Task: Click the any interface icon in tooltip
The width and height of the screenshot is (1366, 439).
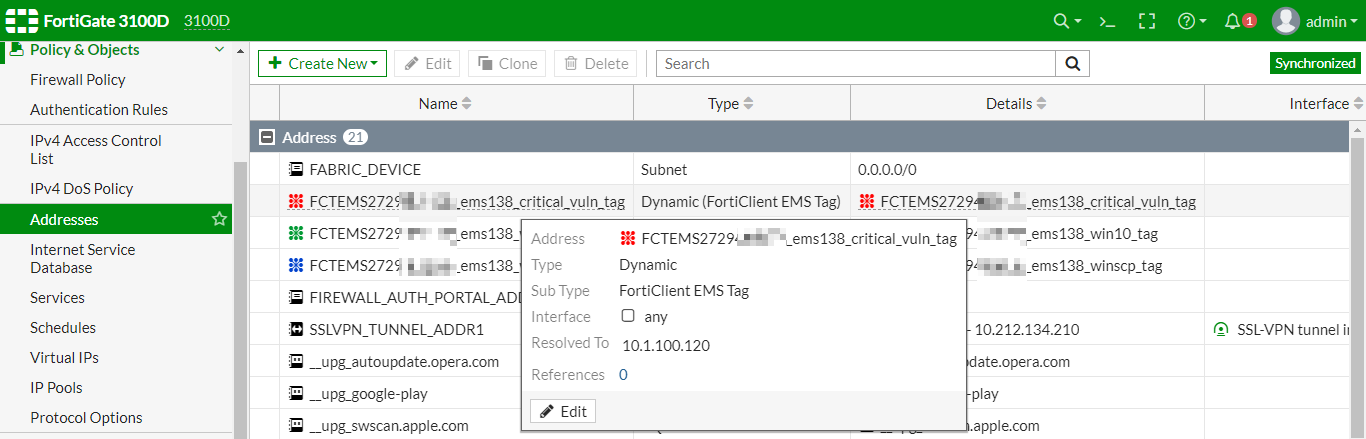Action: click(x=628, y=316)
